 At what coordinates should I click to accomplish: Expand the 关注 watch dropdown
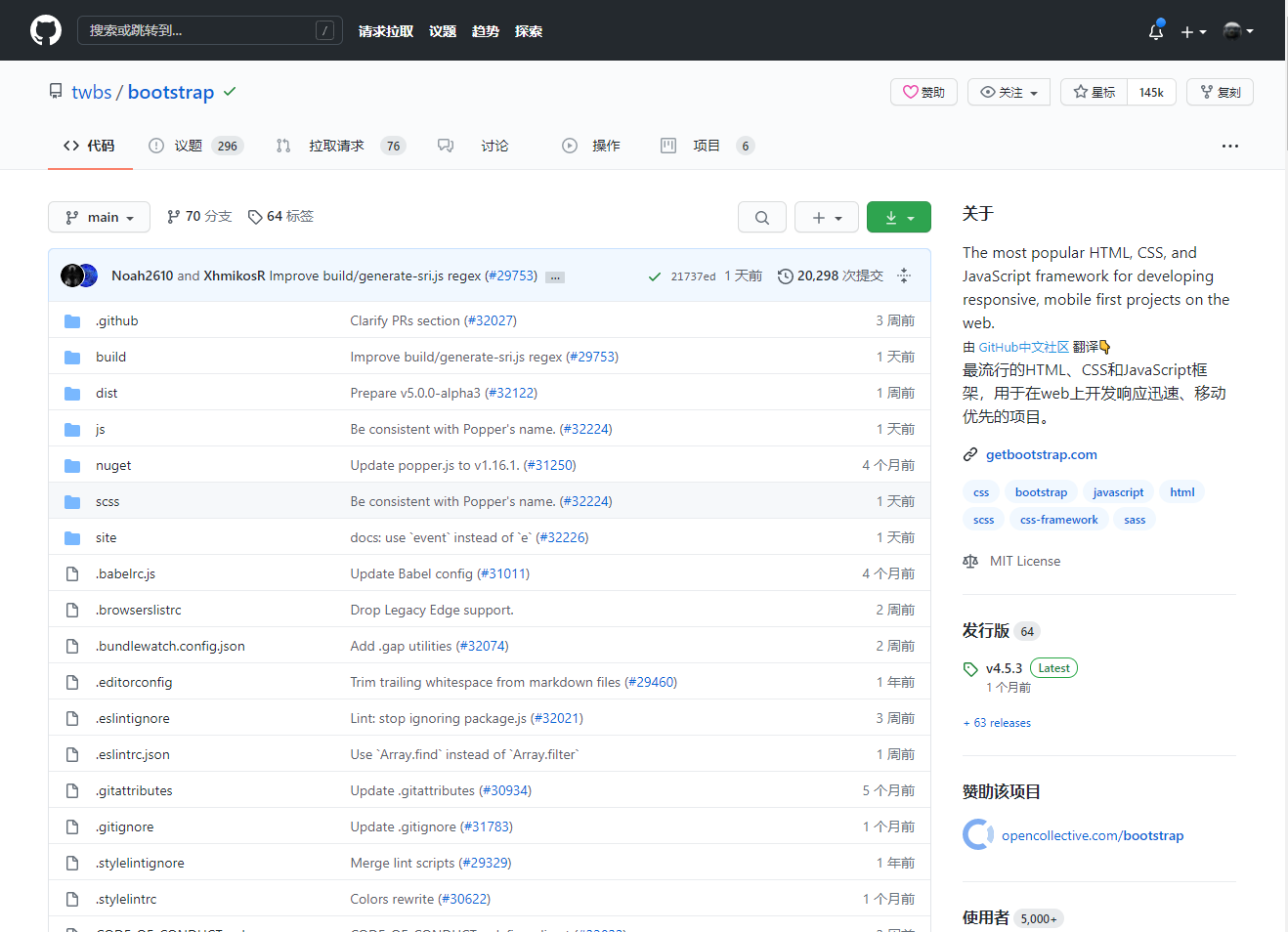click(1009, 92)
